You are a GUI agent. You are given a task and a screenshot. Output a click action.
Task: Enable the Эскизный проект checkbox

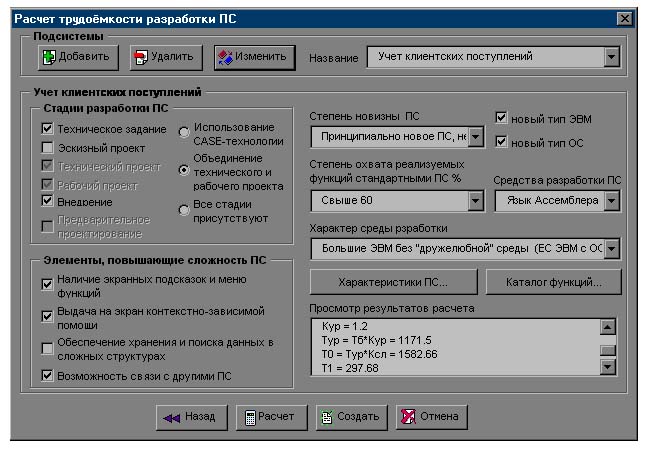coord(47,147)
